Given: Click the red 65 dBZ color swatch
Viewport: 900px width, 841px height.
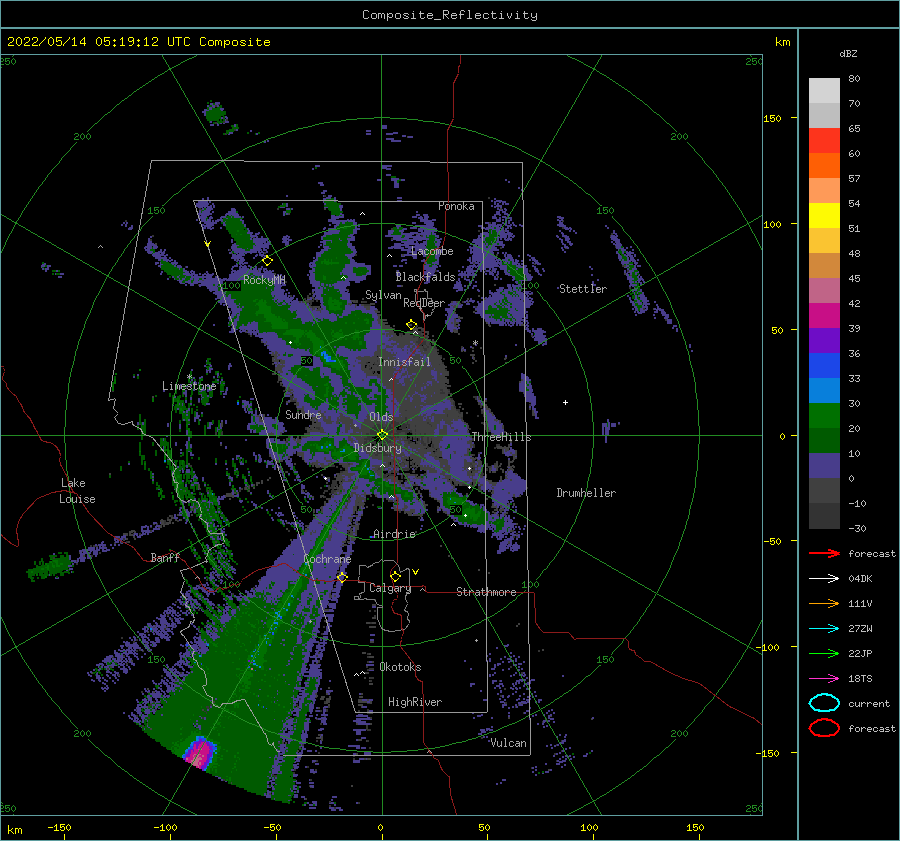Looking at the screenshot, I should tap(824, 140).
